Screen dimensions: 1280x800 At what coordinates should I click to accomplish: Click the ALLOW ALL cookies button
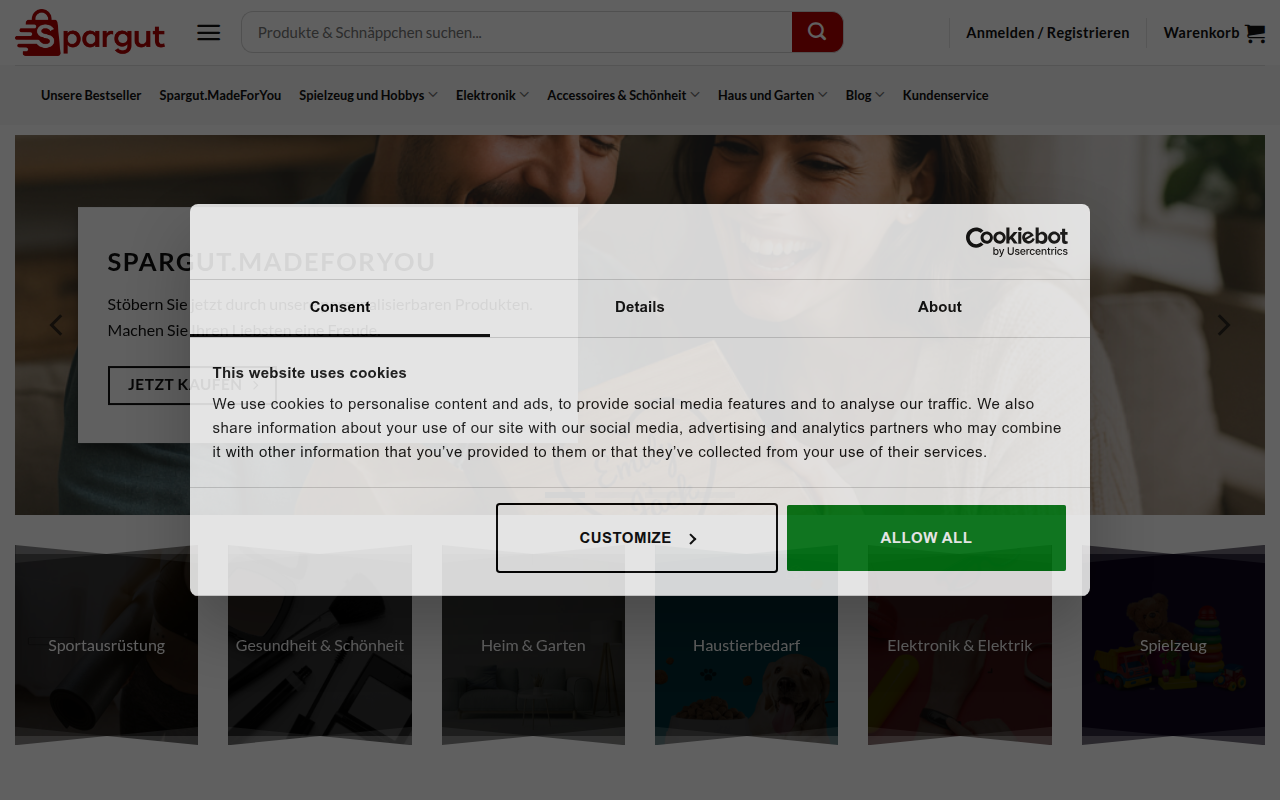click(926, 538)
